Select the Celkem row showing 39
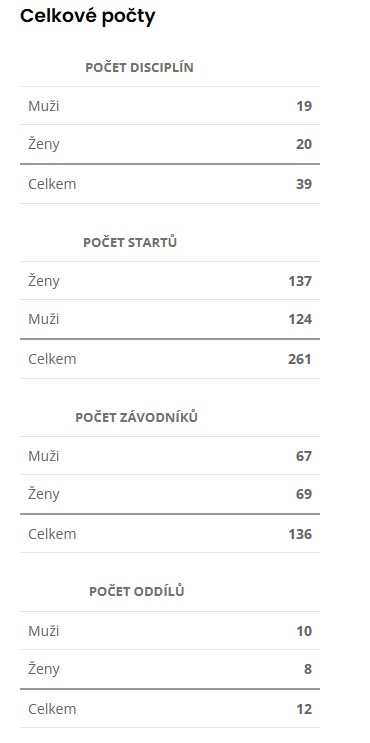The width and height of the screenshot is (370, 743). tap(170, 184)
